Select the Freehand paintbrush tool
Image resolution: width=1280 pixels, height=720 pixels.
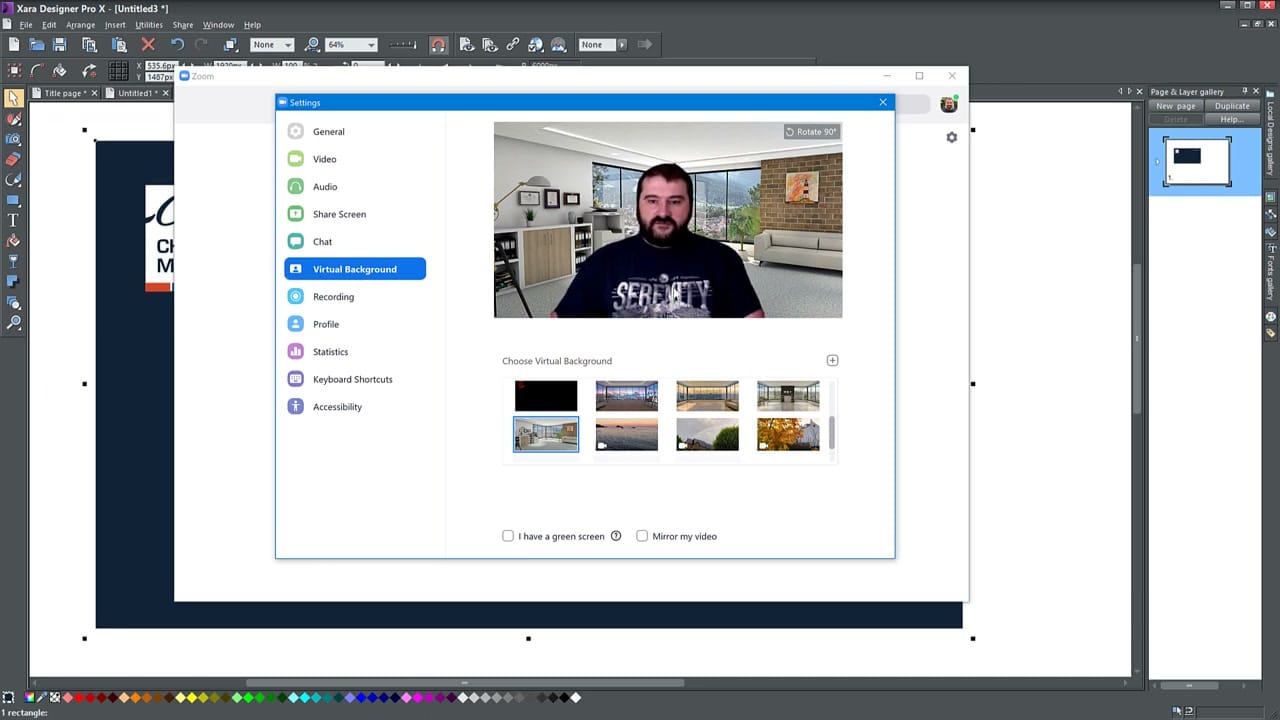click(14, 120)
